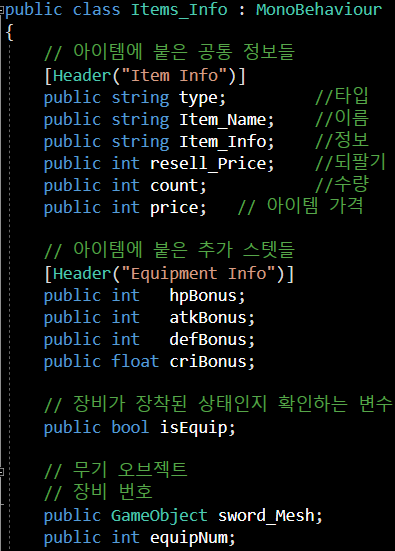Click the comment "// 아이템에 붙은 공통 정보들"
The height and width of the screenshot is (551, 395).
coord(169,52)
